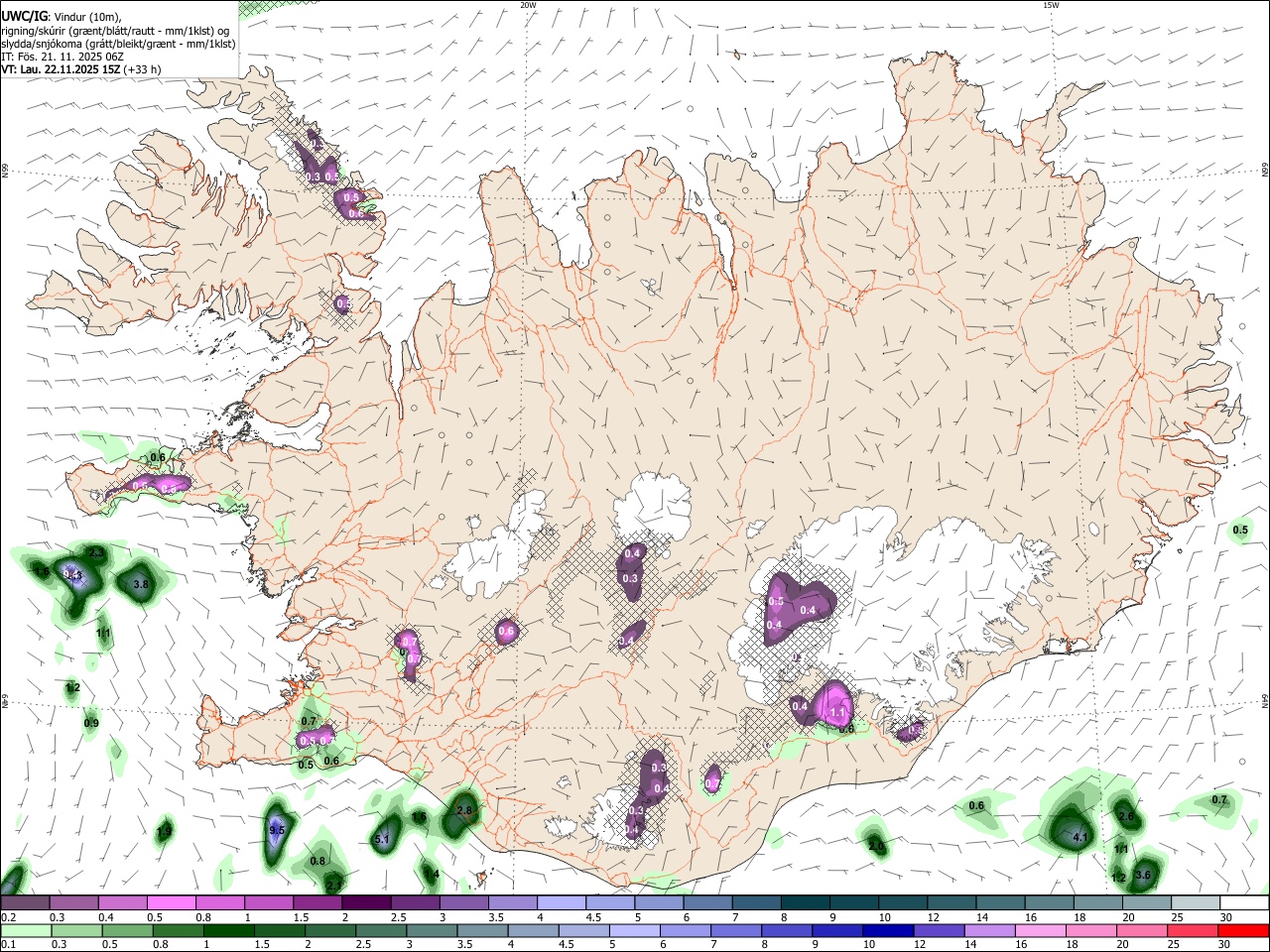Select the dark mauve 0.2–0.3 swatch in upper scale
1270x952 pixels.
pyautogui.click(x=25, y=903)
